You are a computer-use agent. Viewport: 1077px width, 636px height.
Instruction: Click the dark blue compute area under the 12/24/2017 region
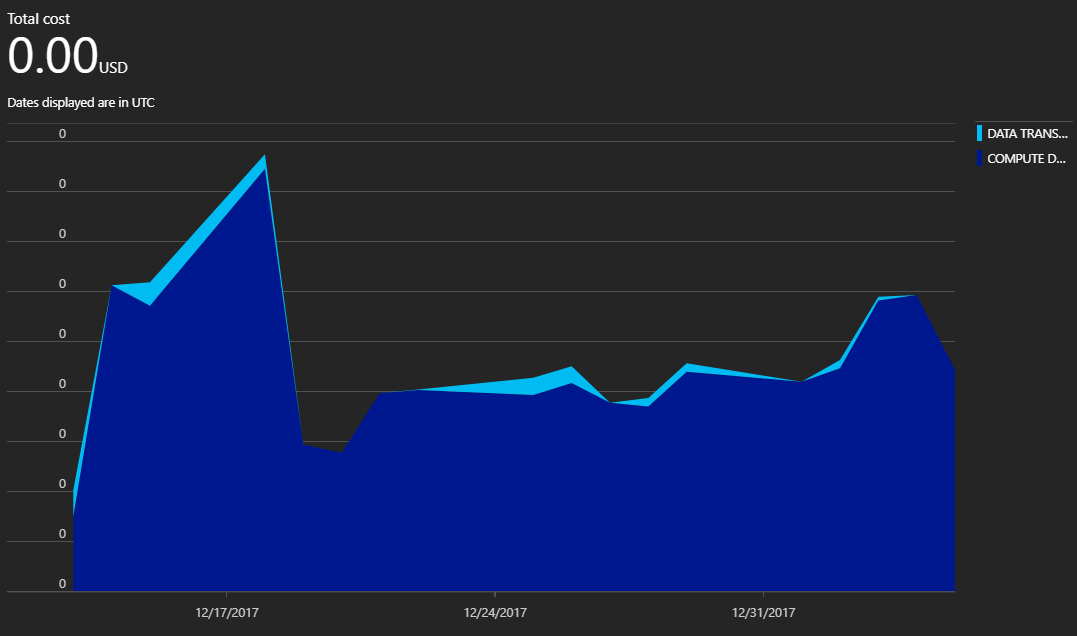[x=495, y=495]
